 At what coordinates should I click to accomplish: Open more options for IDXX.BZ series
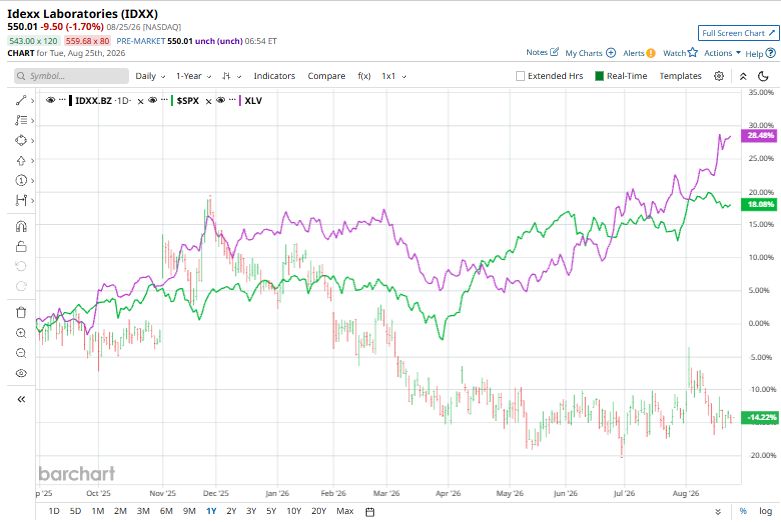click(x=62, y=100)
